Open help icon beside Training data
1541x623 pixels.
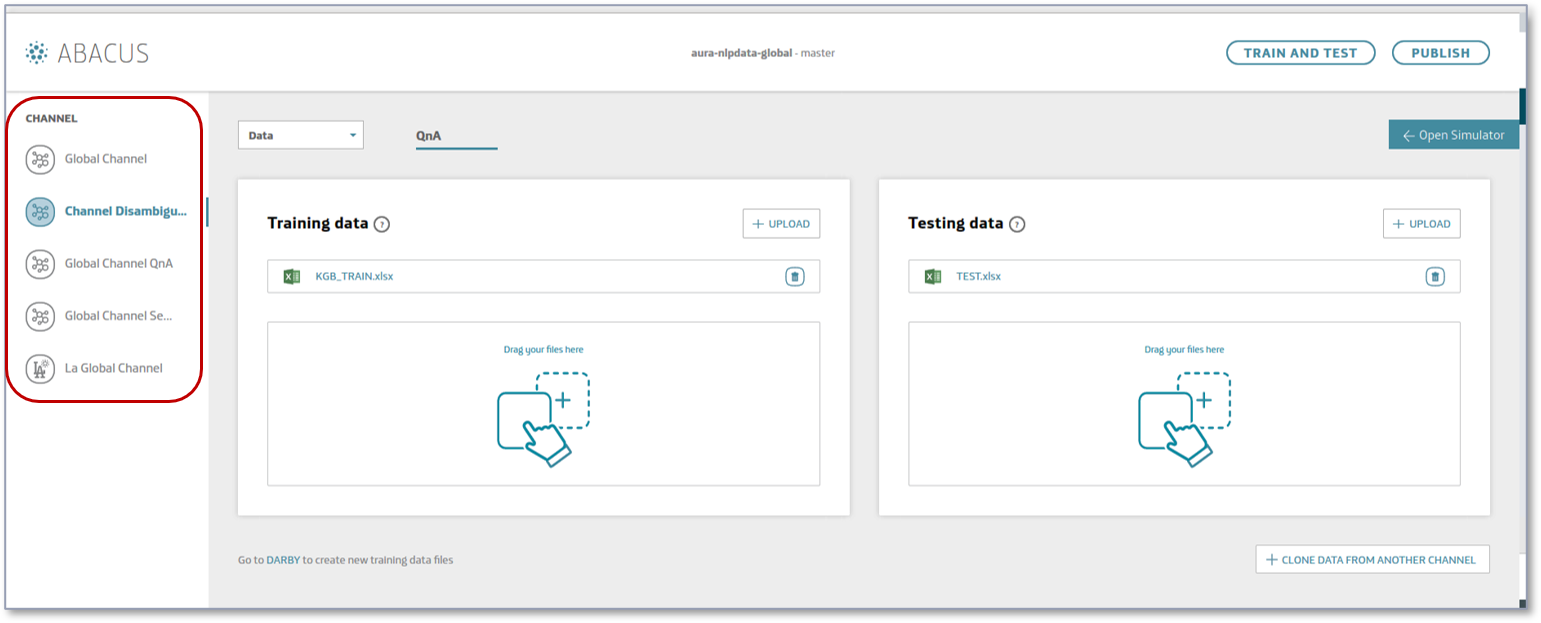[382, 224]
